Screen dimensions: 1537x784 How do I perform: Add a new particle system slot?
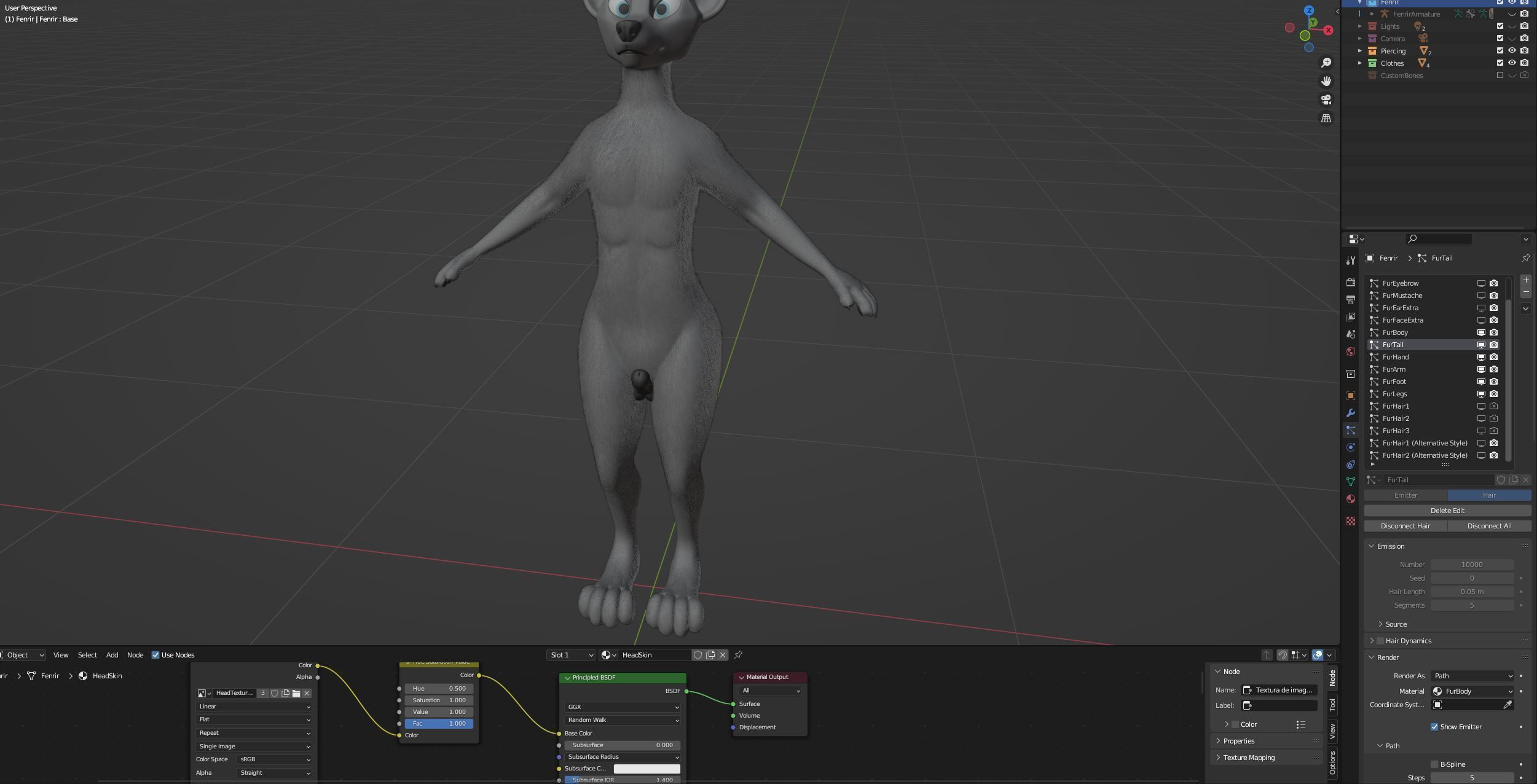[x=1525, y=280]
